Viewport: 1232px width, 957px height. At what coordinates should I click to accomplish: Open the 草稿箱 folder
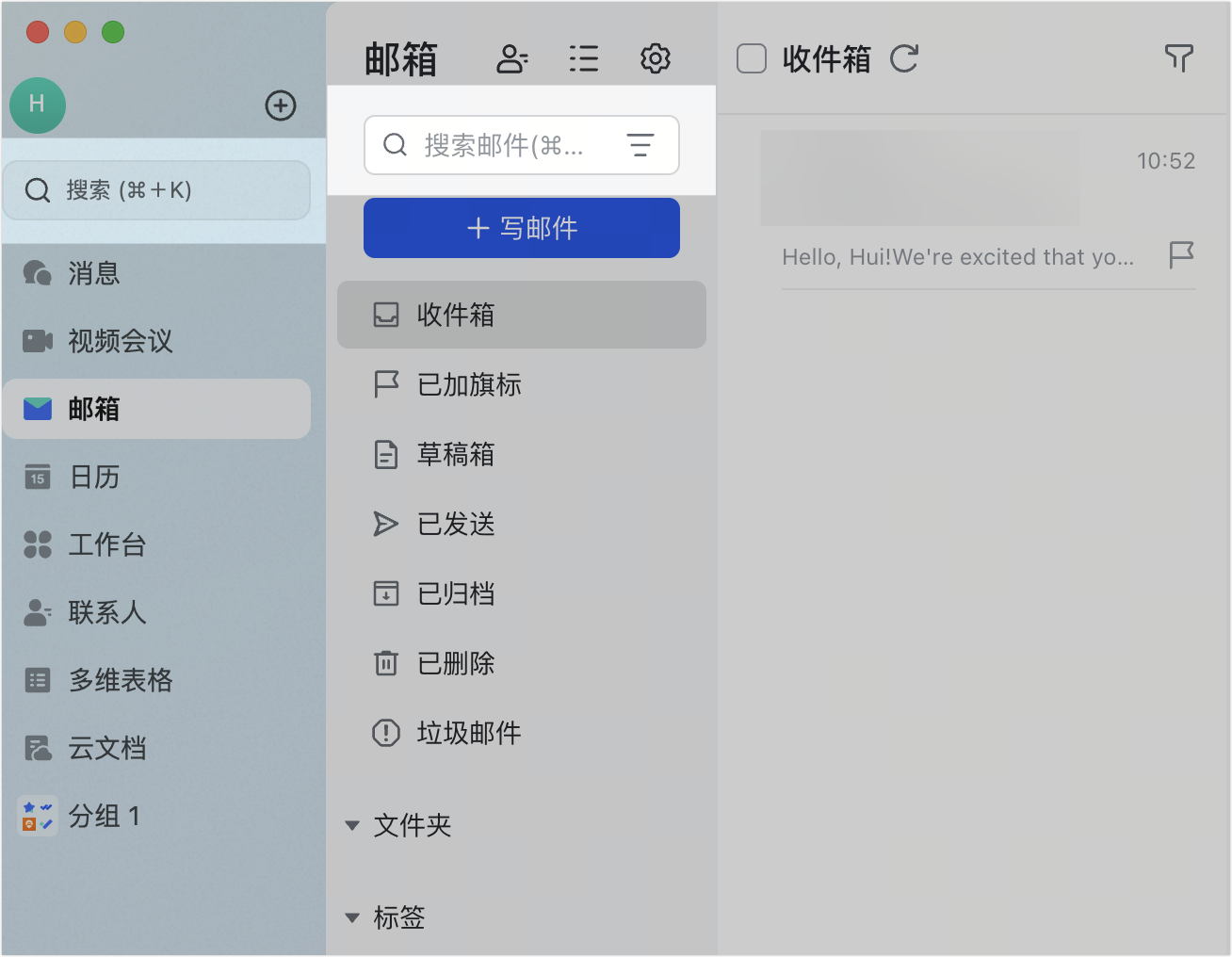522,454
